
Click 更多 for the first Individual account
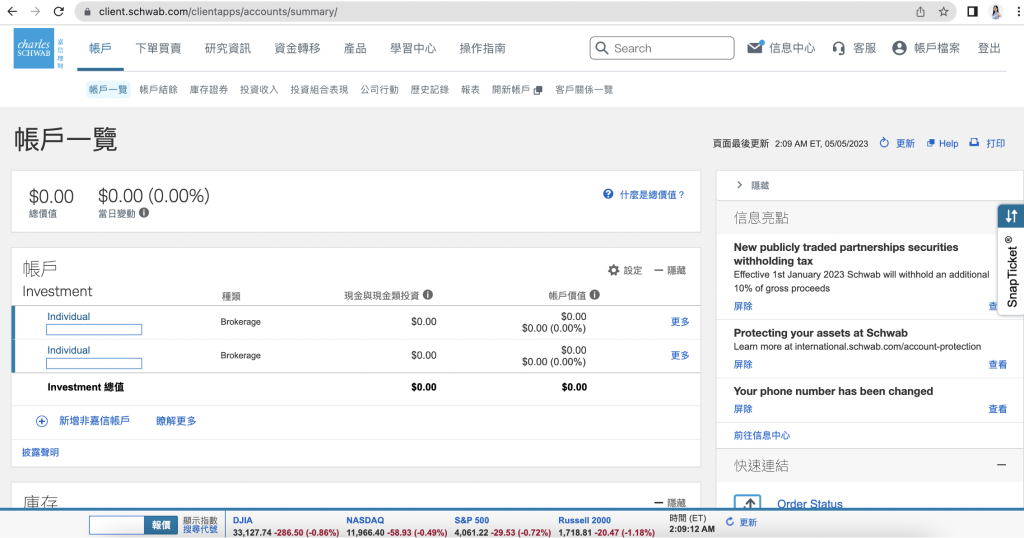pos(679,322)
